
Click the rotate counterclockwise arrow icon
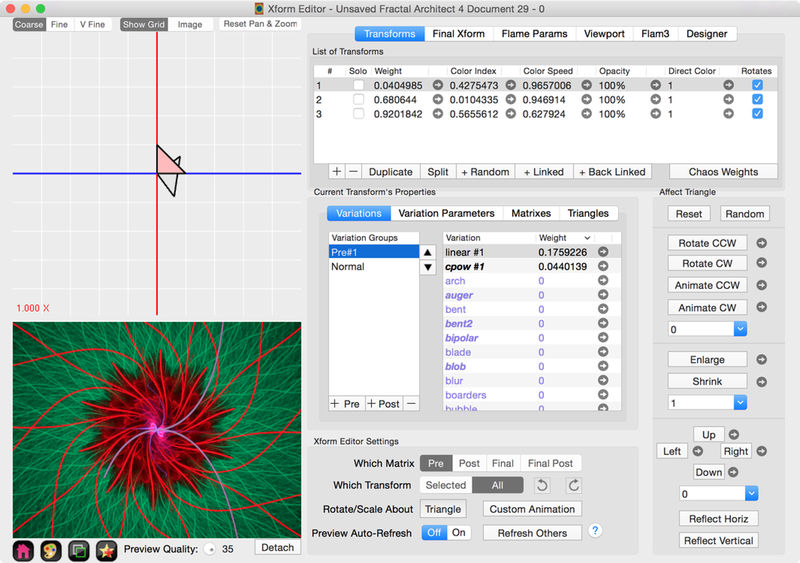point(542,485)
